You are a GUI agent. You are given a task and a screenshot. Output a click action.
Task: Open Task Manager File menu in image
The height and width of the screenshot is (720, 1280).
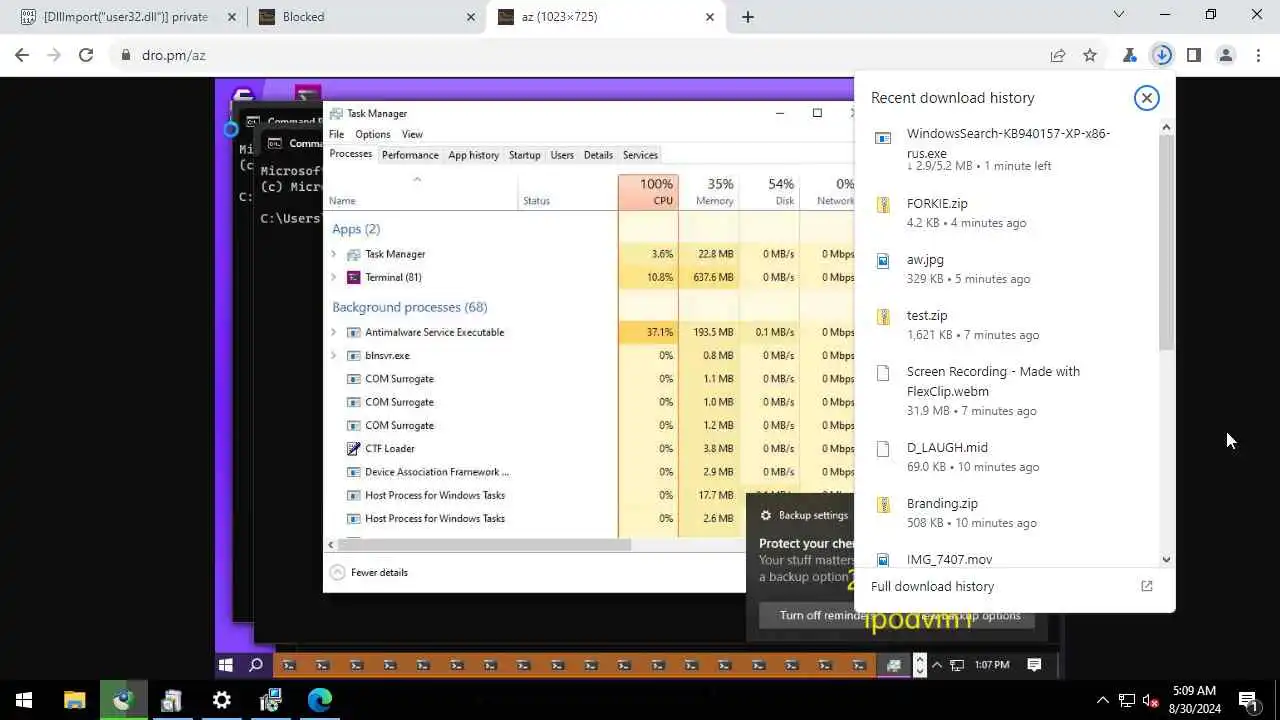coord(336,134)
